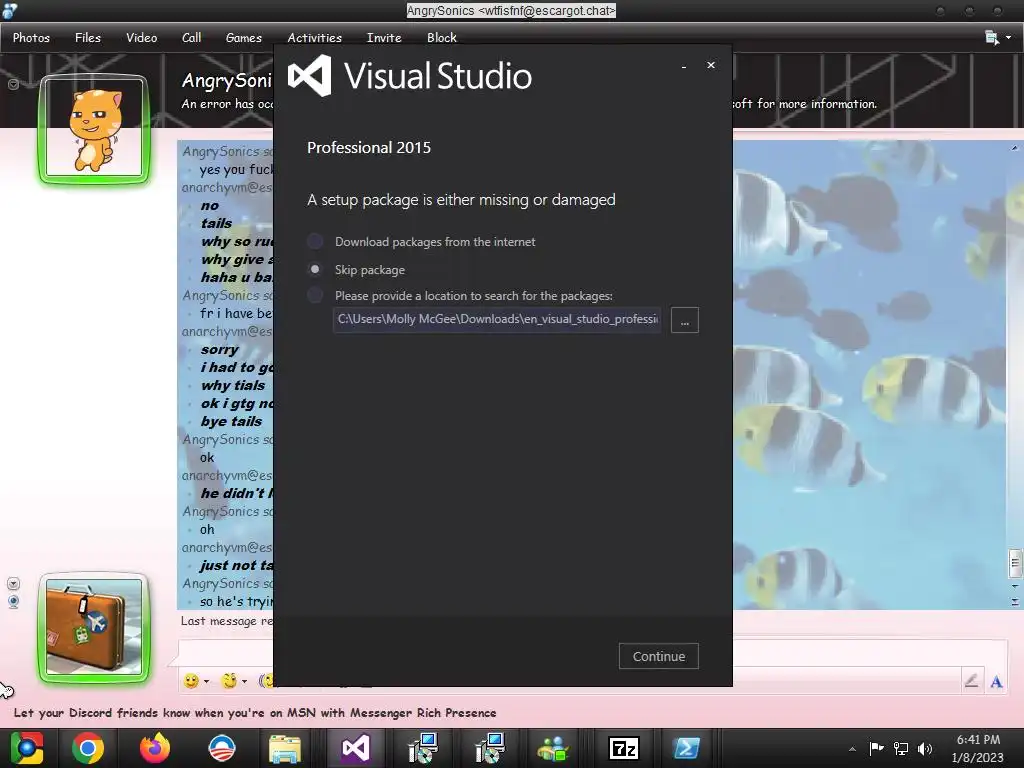Open Games in Messenger toolbar
The width and height of the screenshot is (1024, 768).
(244, 38)
